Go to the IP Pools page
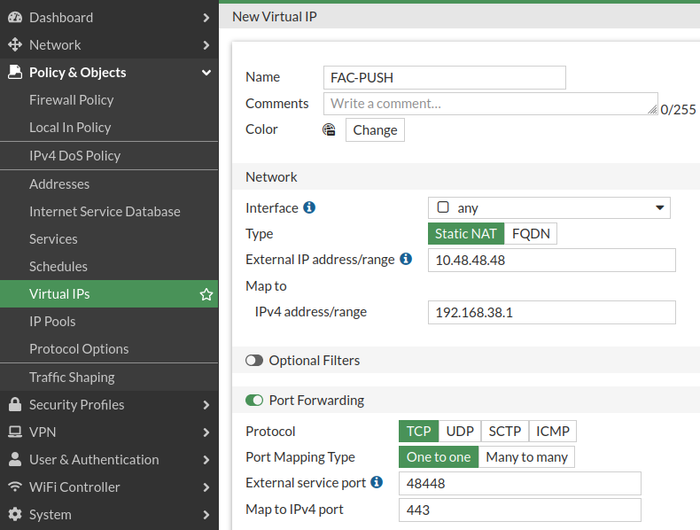The image size is (700, 530). [52, 322]
